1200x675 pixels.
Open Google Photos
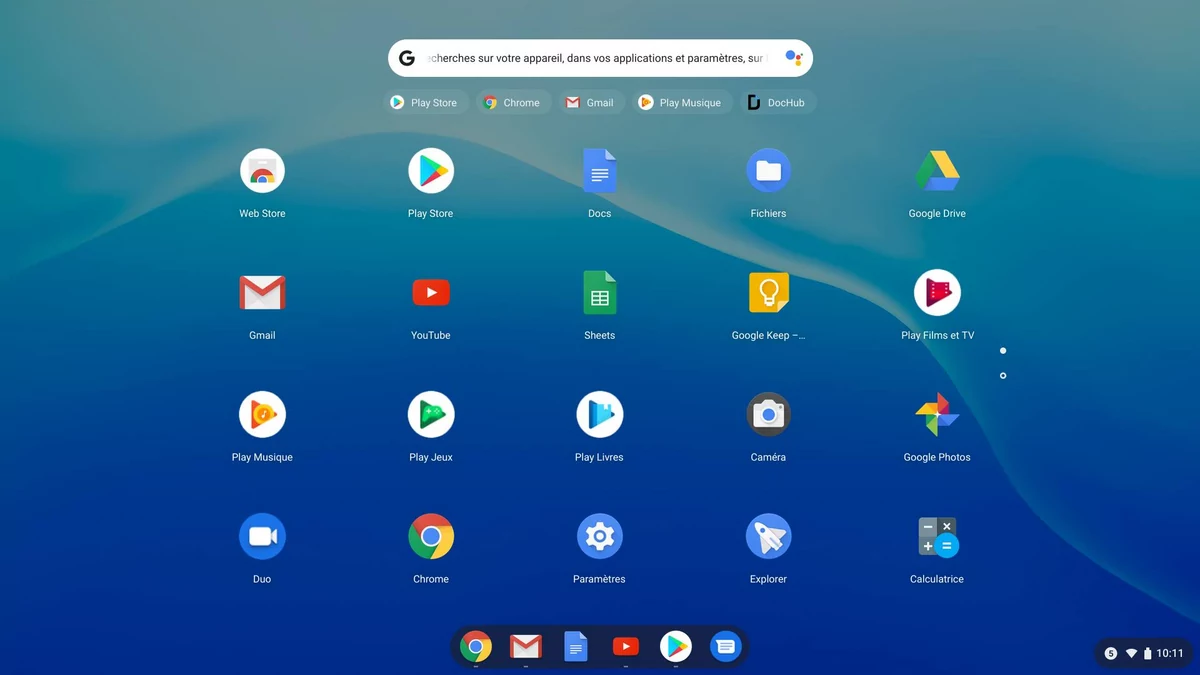coord(937,415)
